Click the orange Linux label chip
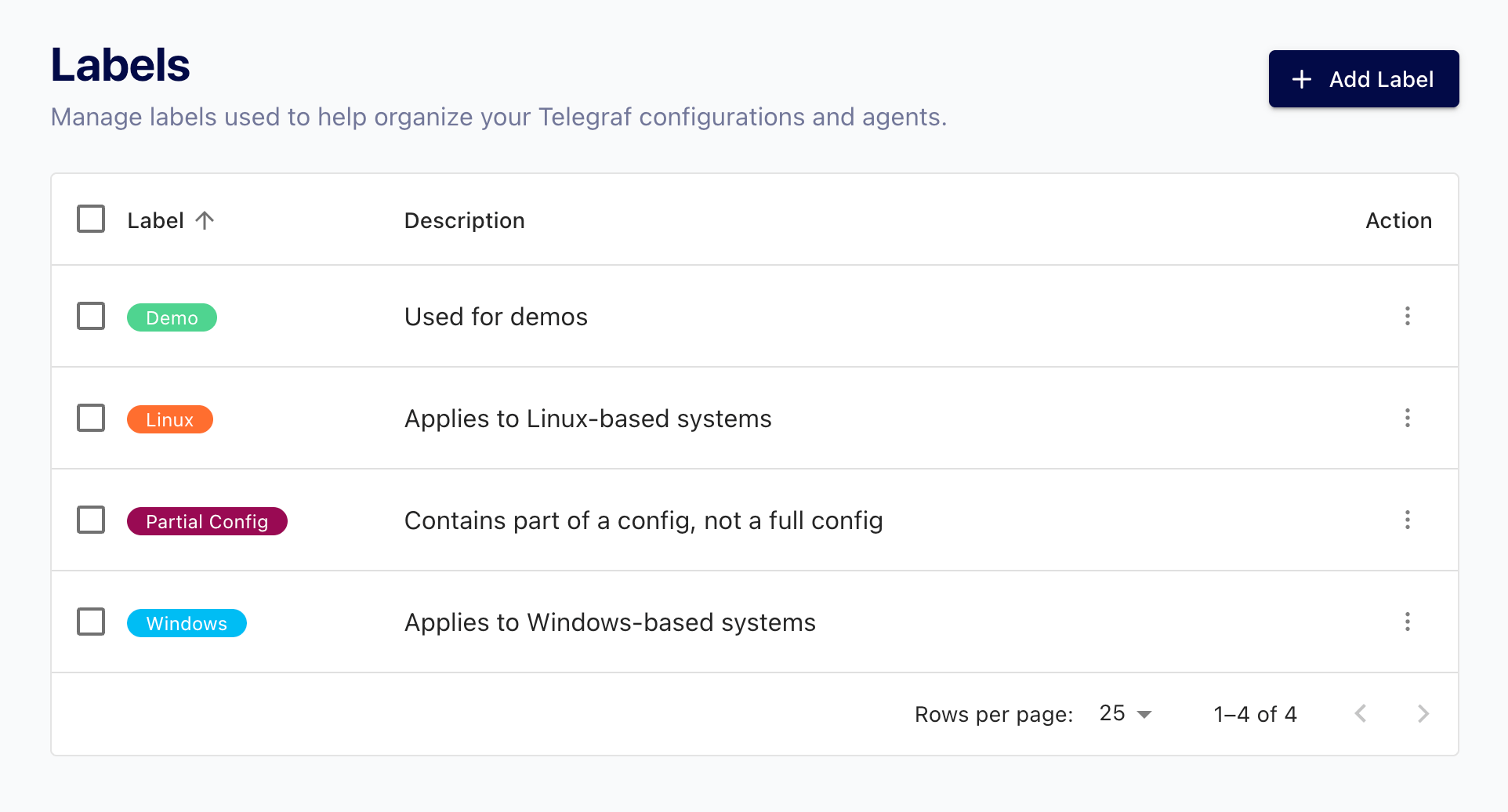 (170, 419)
